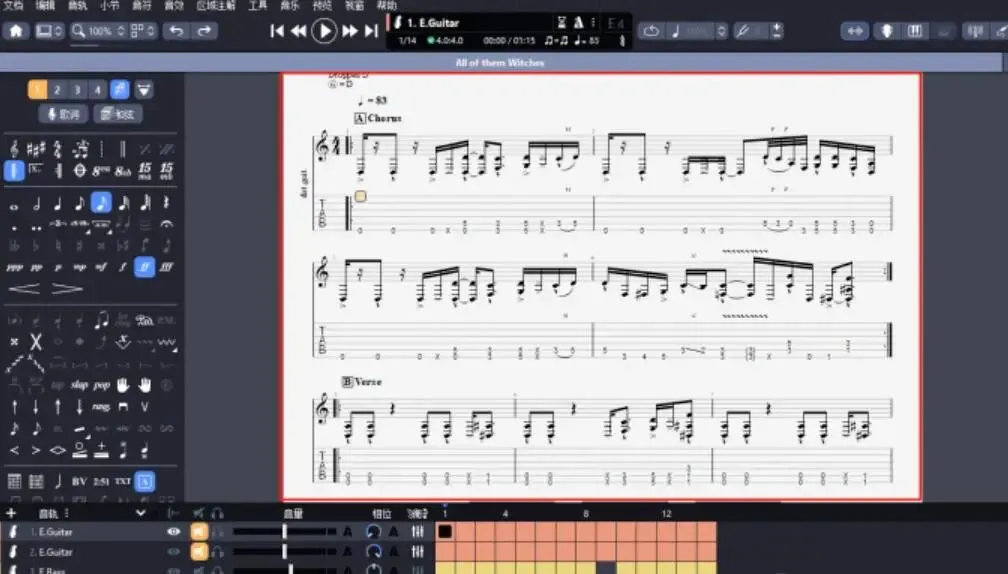Viewport: 1008px width, 574px height.
Task: Adjust volume slider for track 2 E.Guitar
Action: (x=285, y=552)
